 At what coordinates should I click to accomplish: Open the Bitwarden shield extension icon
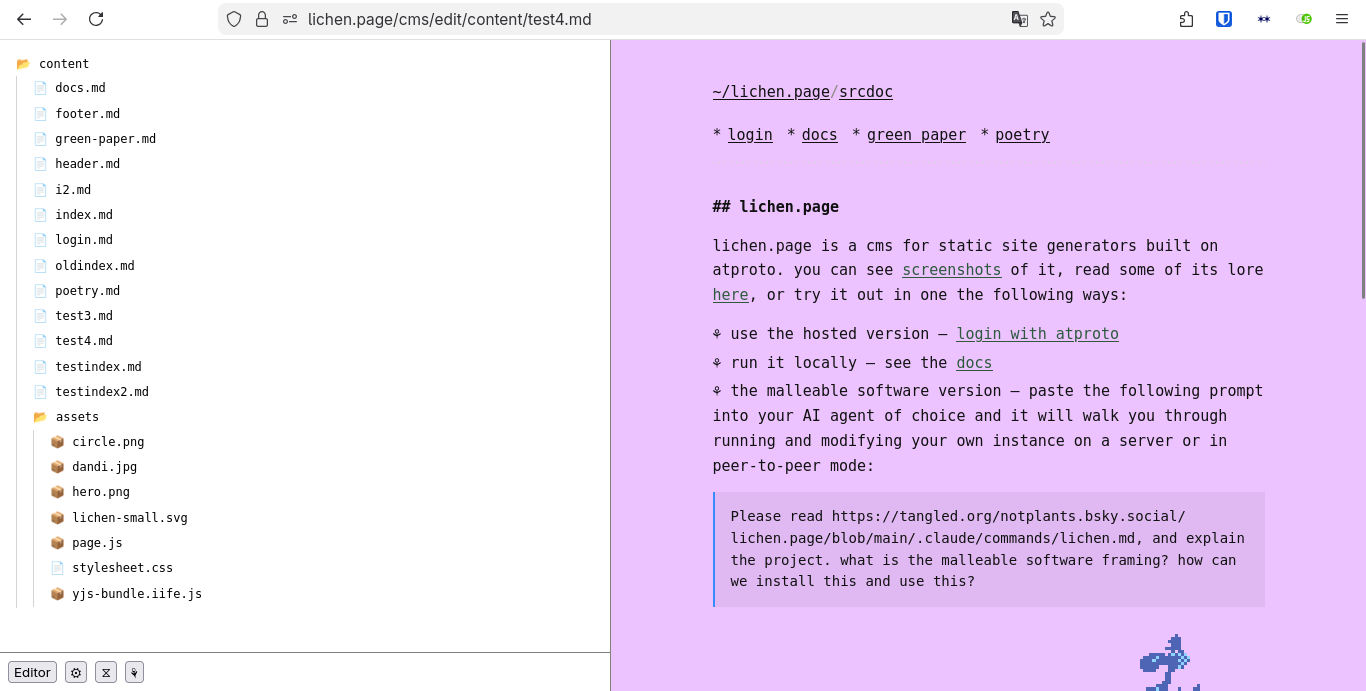tap(1223, 18)
